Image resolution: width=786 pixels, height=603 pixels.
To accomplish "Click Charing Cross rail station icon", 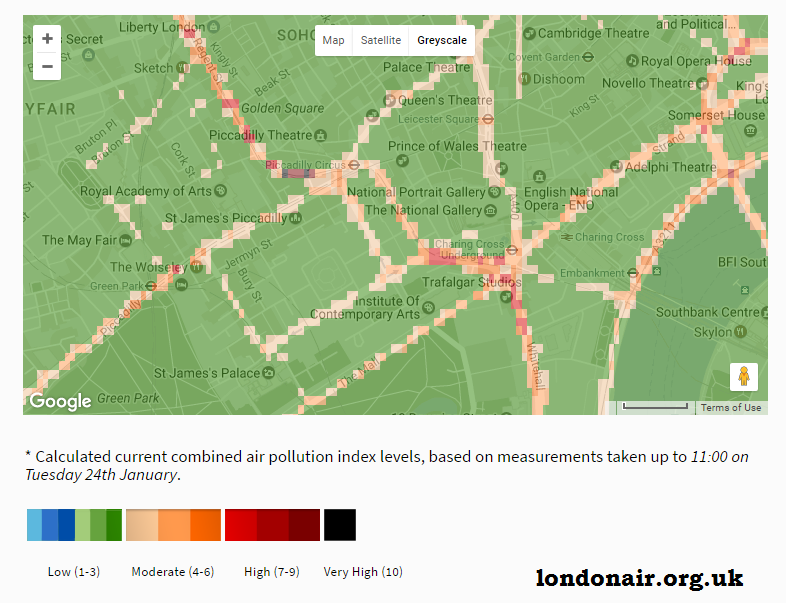I will pyautogui.click(x=566, y=238).
